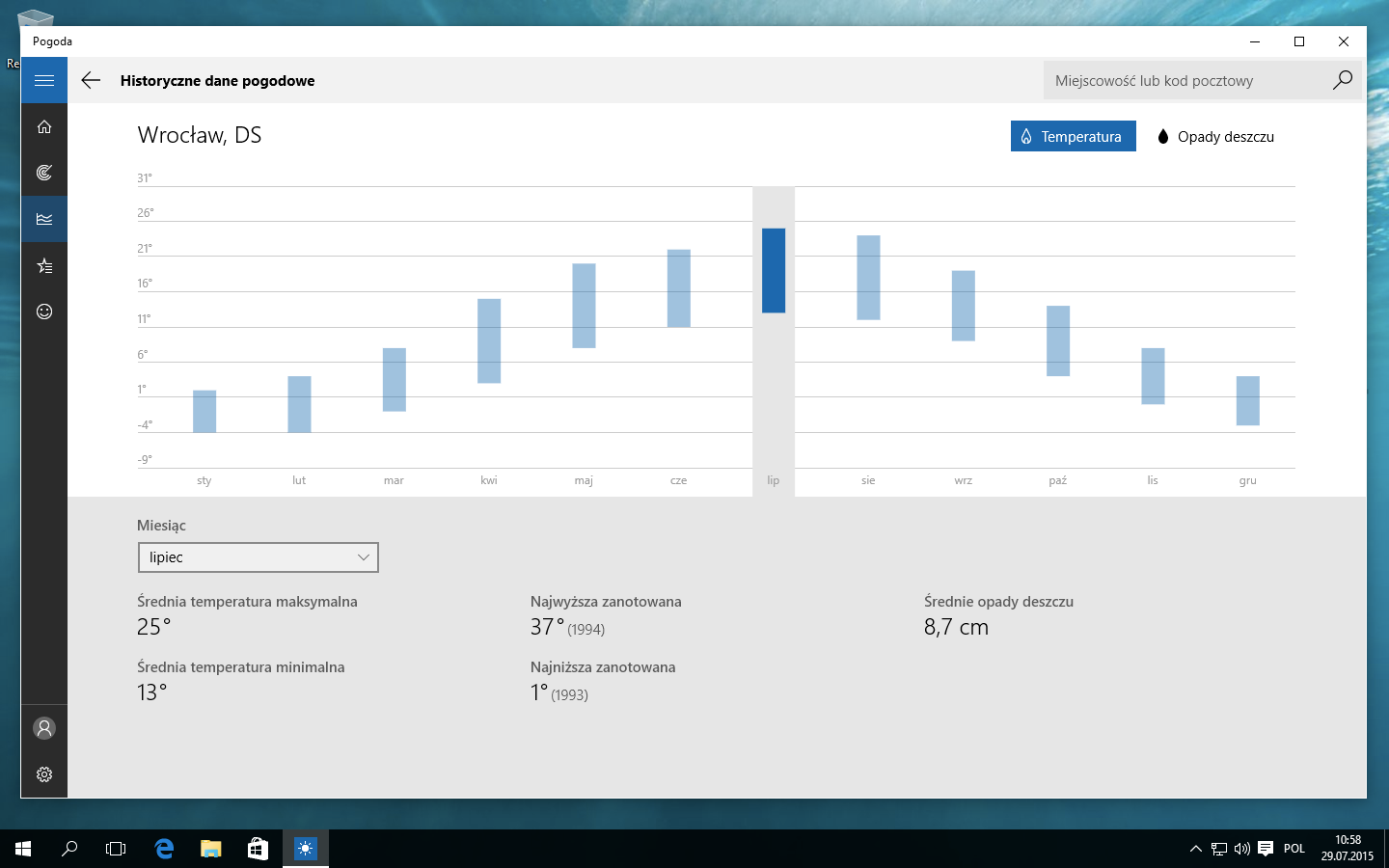1389x868 pixels.
Task: Select the styczeń (sty) temperature bar
Action: [204, 412]
